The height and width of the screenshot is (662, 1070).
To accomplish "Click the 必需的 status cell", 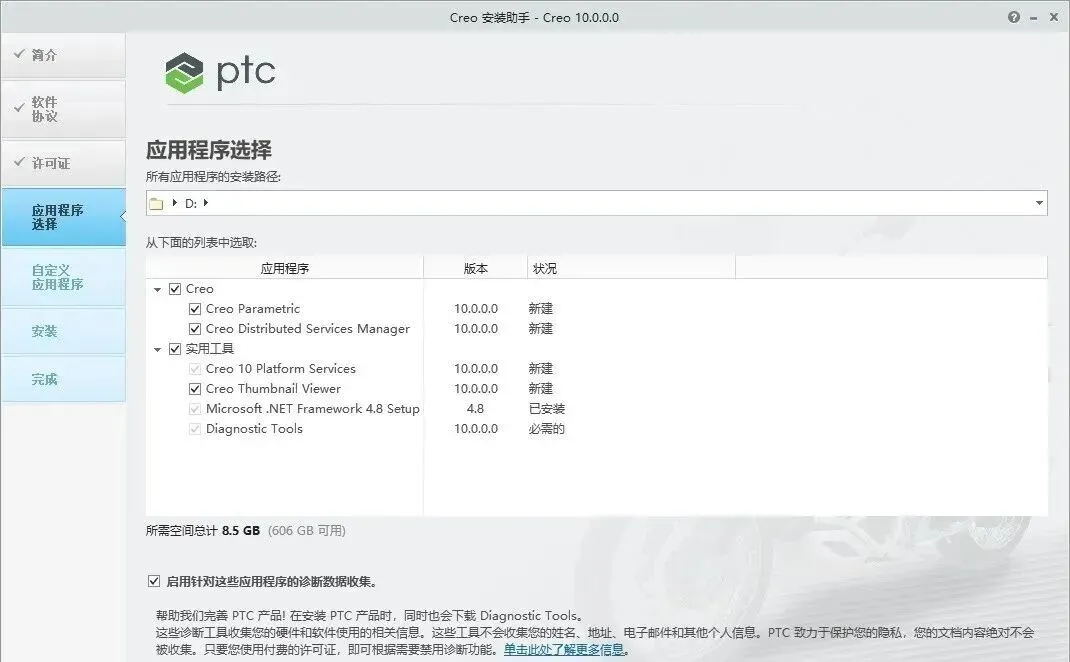I will (547, 429).
